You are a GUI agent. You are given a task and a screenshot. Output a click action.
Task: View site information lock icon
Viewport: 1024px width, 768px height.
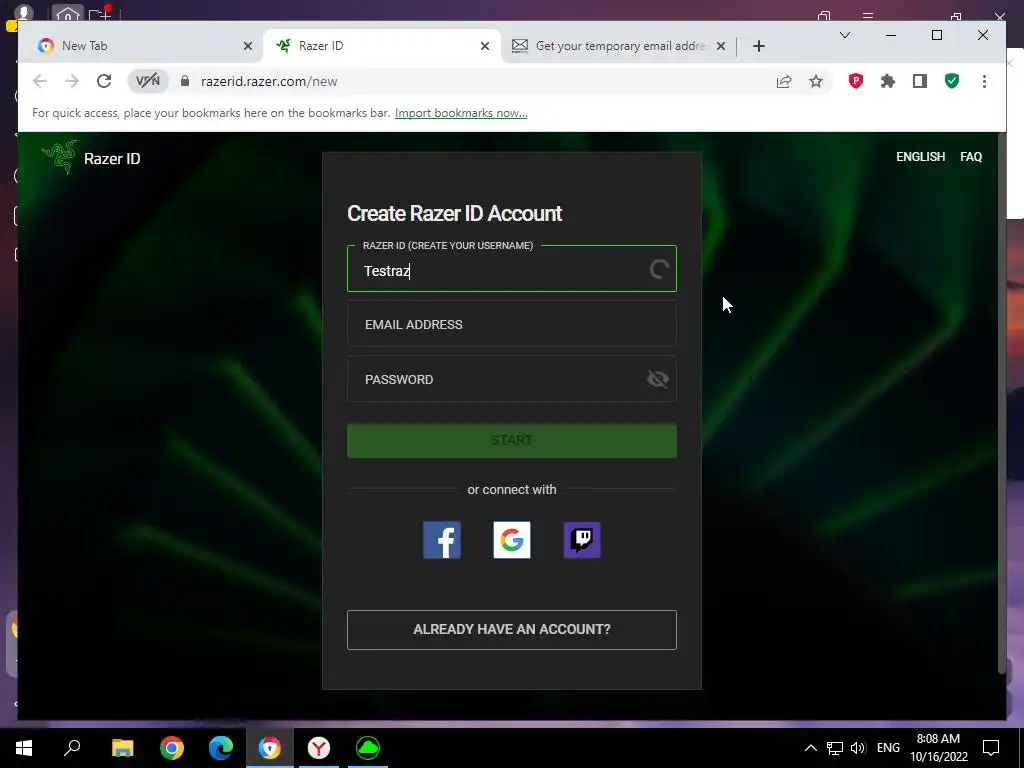[x=185, y=81]
